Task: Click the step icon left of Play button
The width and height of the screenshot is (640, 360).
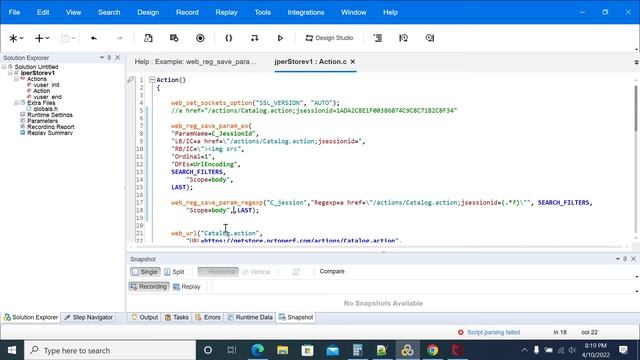Action: 254,38
